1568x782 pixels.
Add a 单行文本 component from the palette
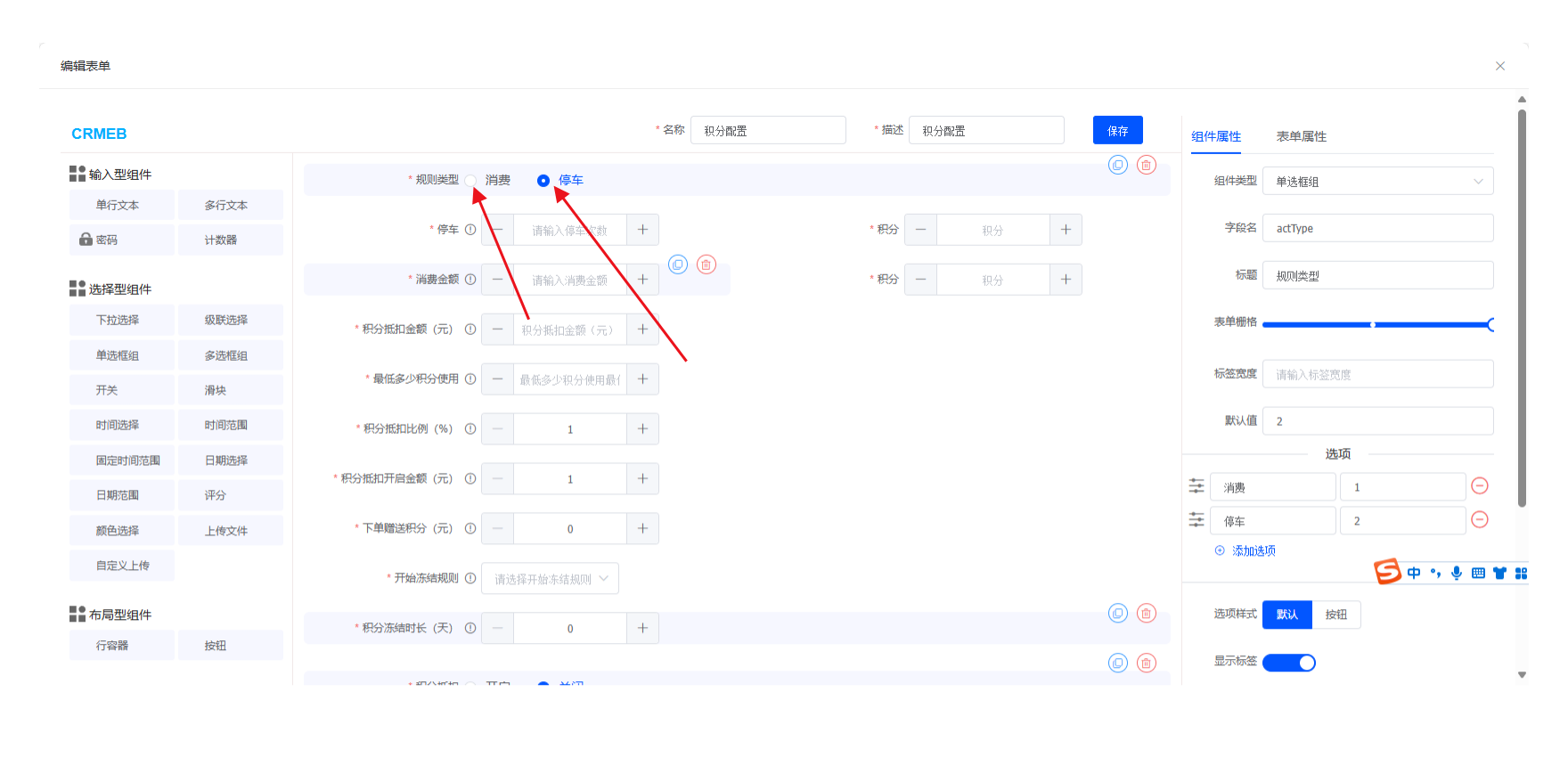[122, 205]
